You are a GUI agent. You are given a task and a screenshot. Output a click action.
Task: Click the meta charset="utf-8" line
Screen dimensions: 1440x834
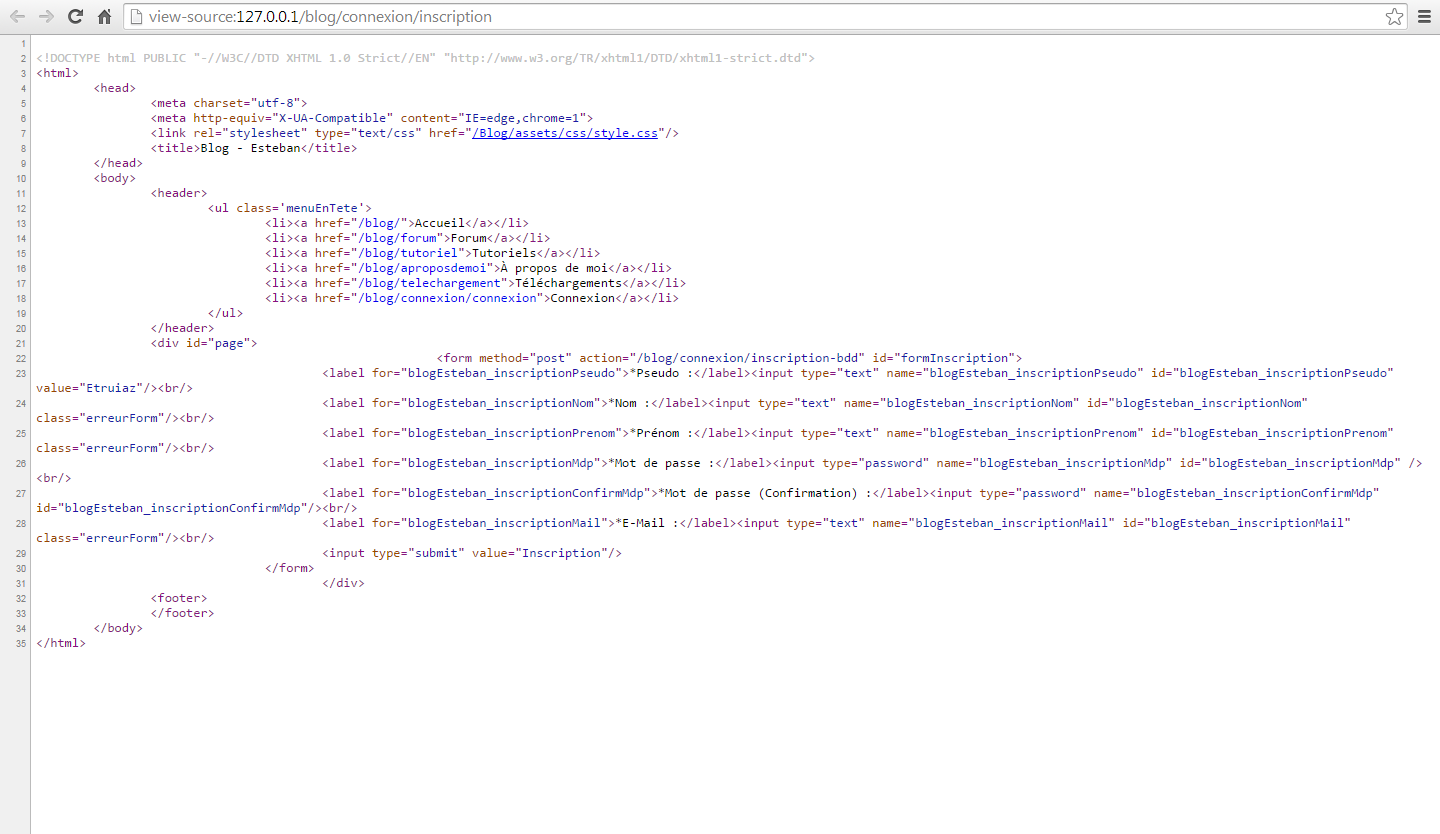[x=229, y=103]
